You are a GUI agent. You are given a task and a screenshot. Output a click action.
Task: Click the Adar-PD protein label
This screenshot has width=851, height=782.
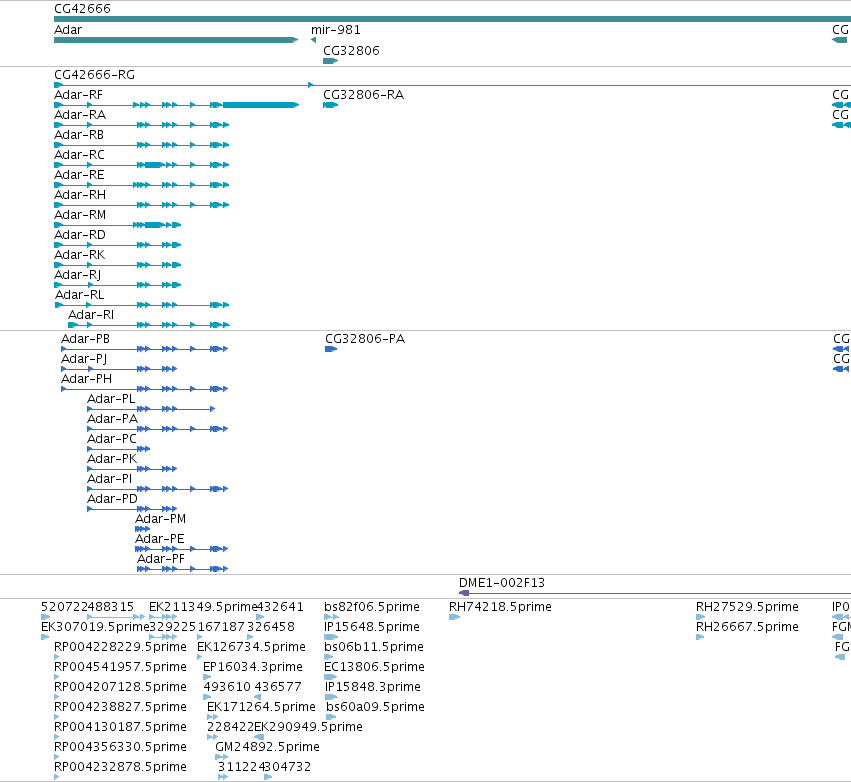(112, 499)
